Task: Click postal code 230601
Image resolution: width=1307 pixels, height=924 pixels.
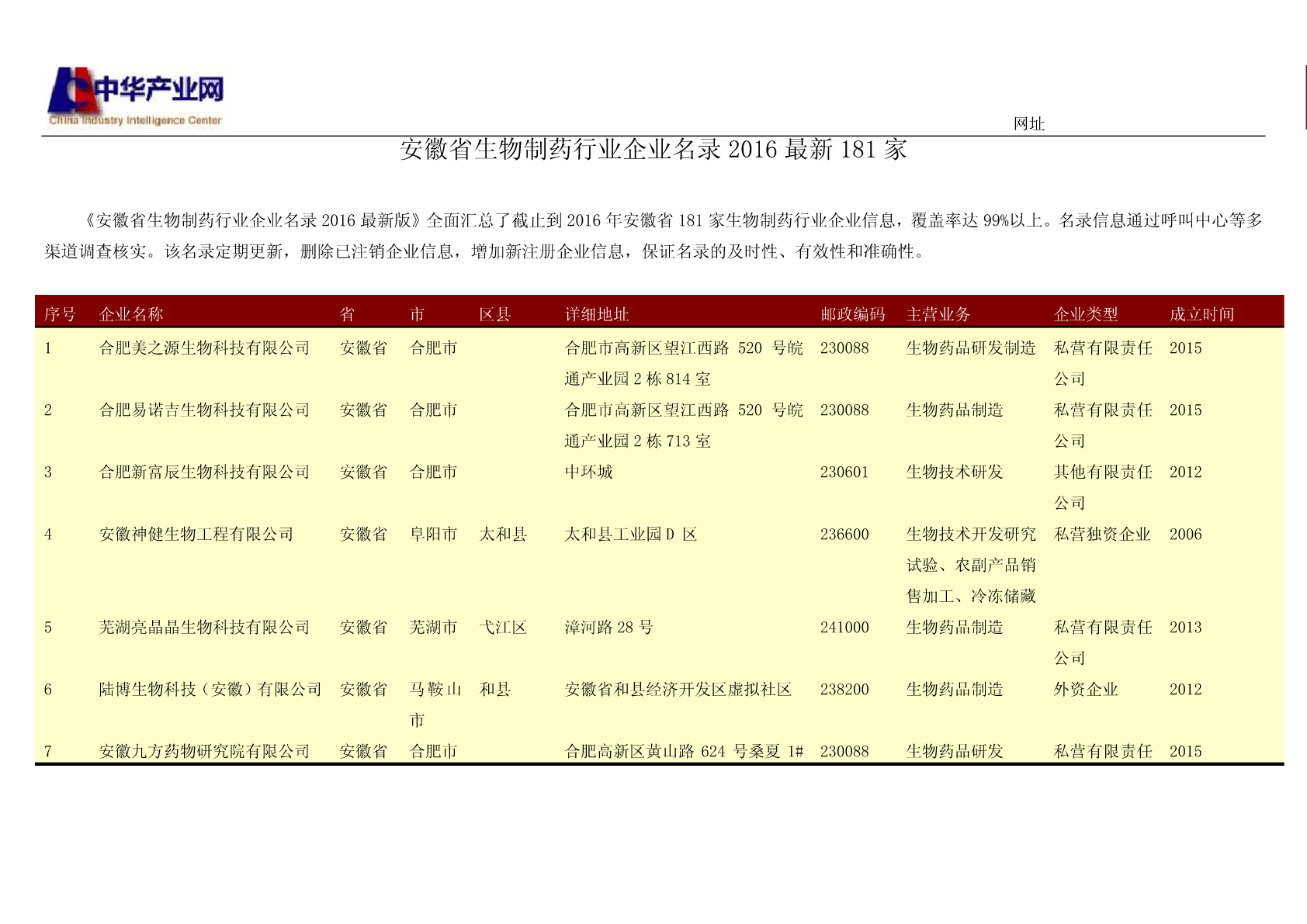Action: click(844, 472)
